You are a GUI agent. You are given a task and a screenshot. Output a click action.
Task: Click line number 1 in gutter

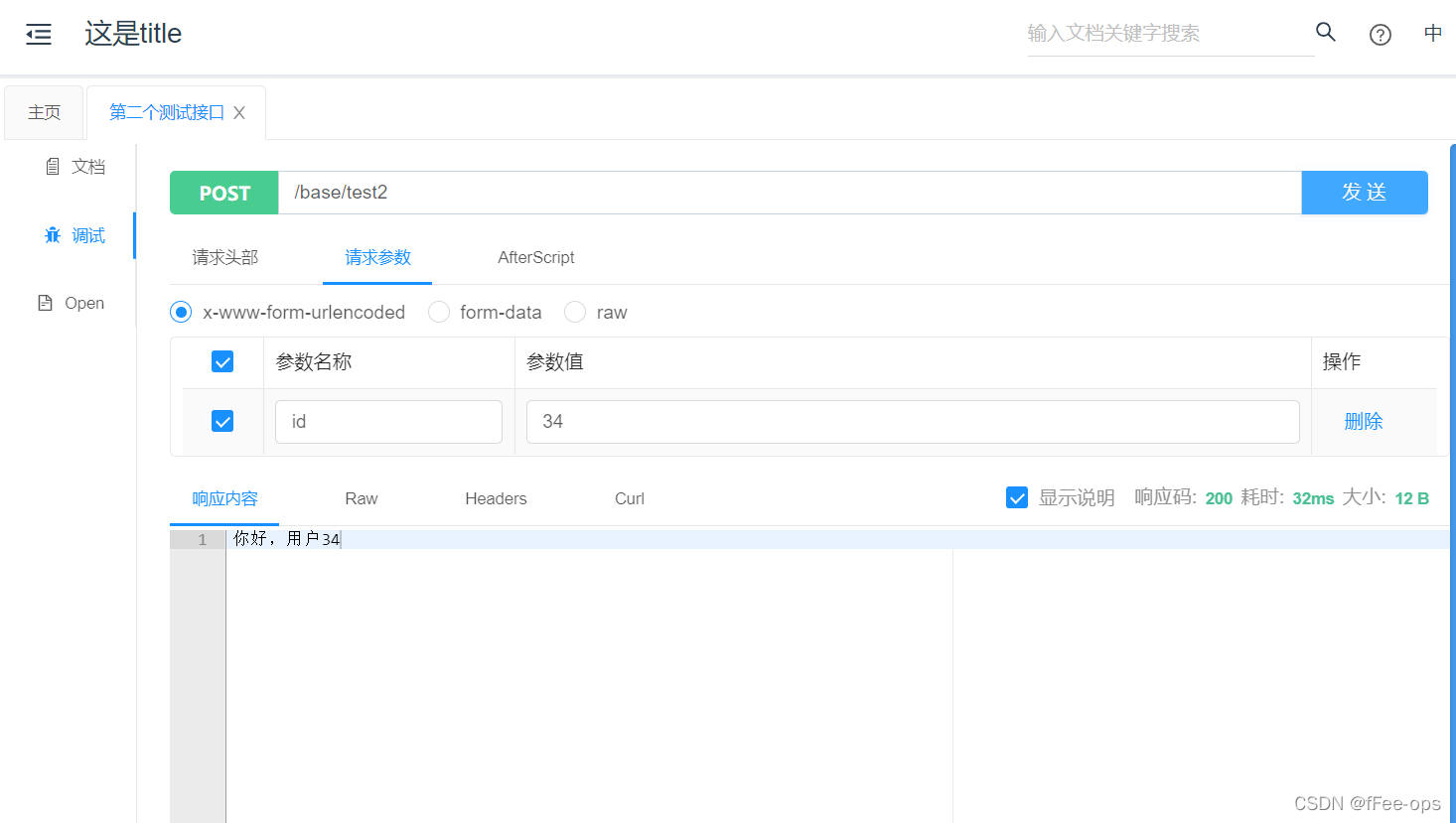pyautogui.click(x=202, y=539)
